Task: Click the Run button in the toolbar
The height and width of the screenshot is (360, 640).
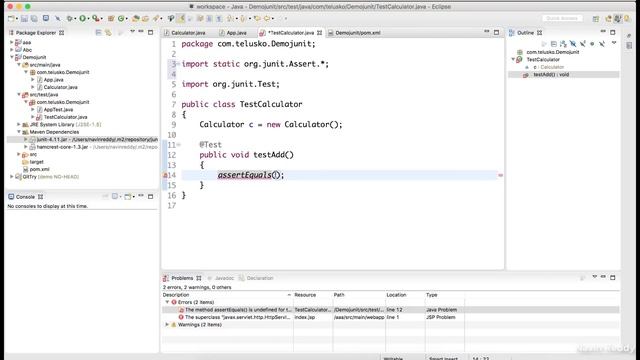Action: [x=82, y=18]
